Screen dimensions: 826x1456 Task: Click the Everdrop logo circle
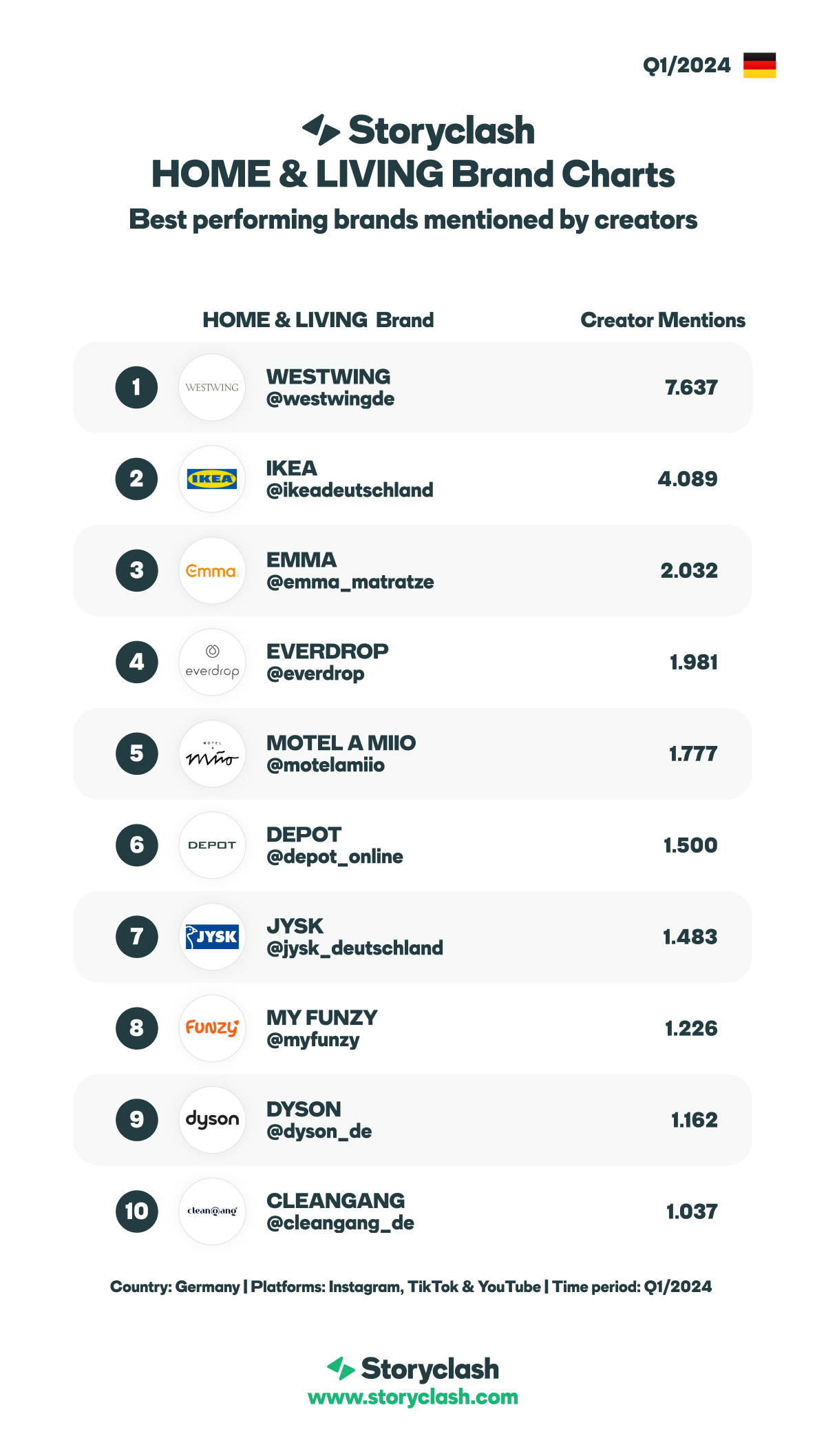(x=212, y=662)
